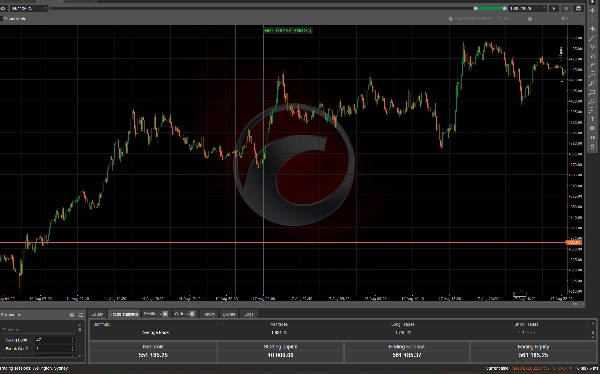Image resolution: width=600 pixels, height=374 pixels.
Task: Stop the backtest with the stop button
Action: point(566,8)
